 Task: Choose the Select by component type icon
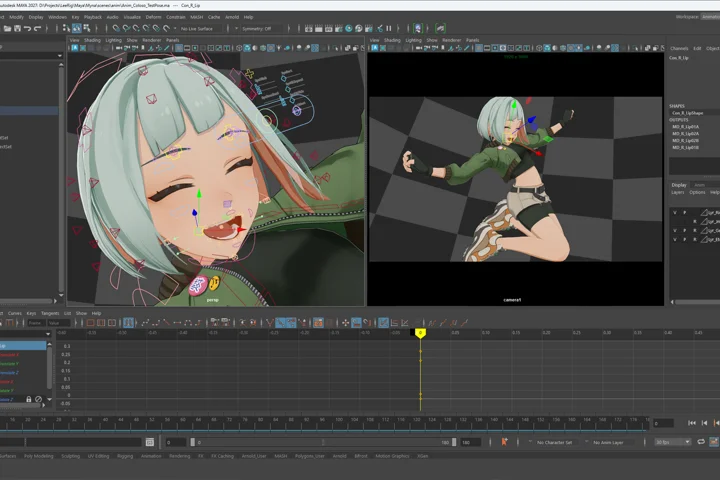pyautogui.click(x=86, y=28)
